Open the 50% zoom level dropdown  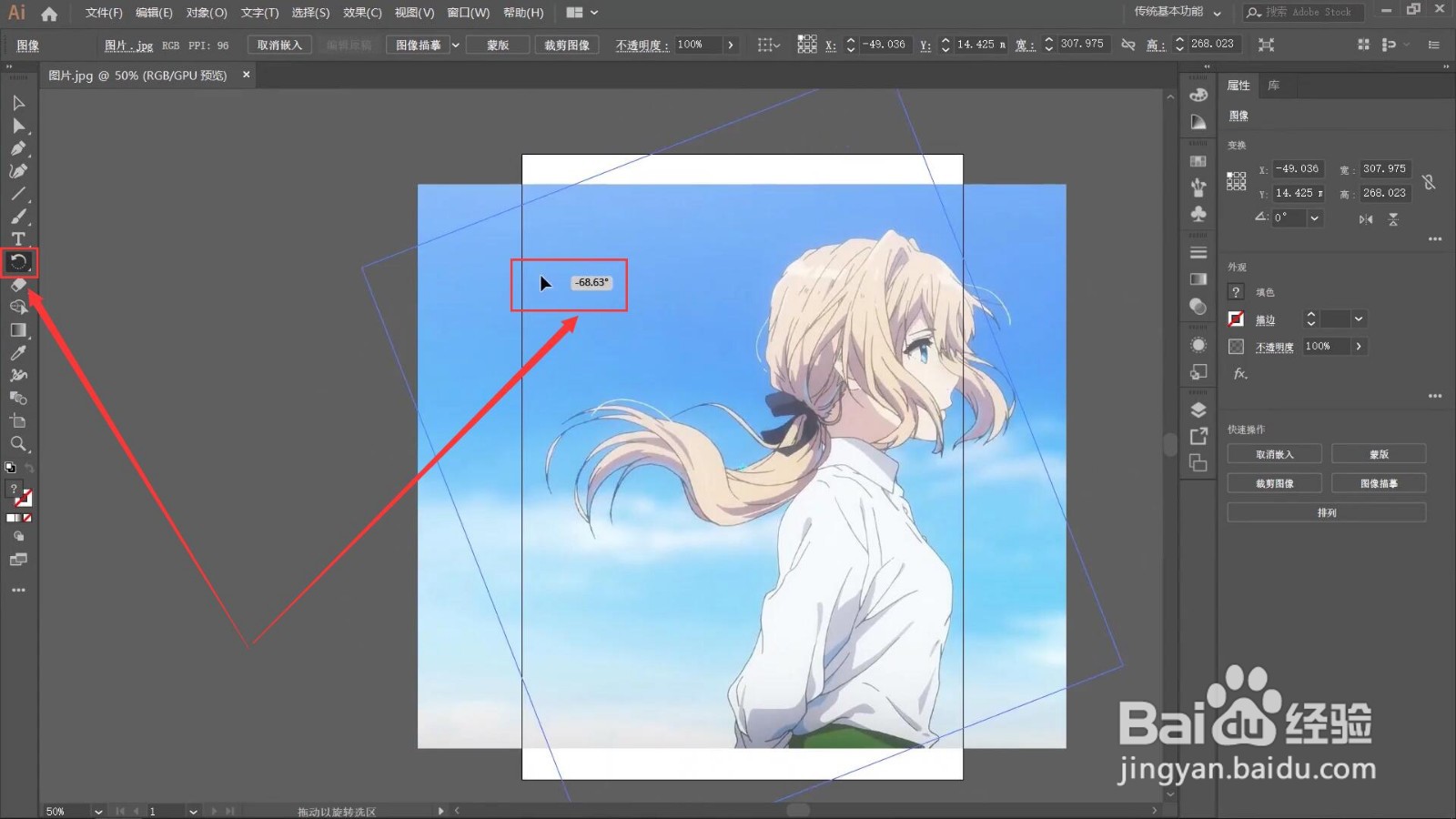click(x=98, y=811)
